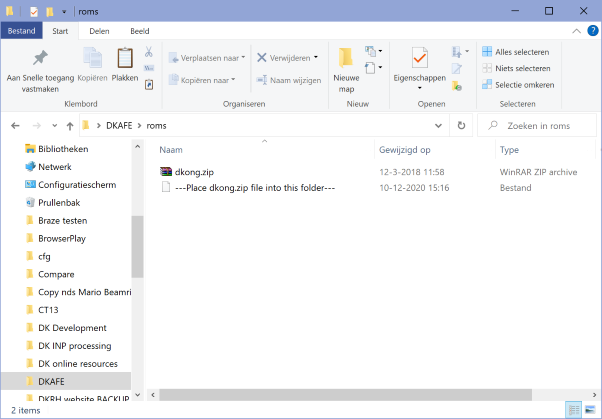602x419 pixels.
Task: Open the Bestand menu
Action: [22, 31]
